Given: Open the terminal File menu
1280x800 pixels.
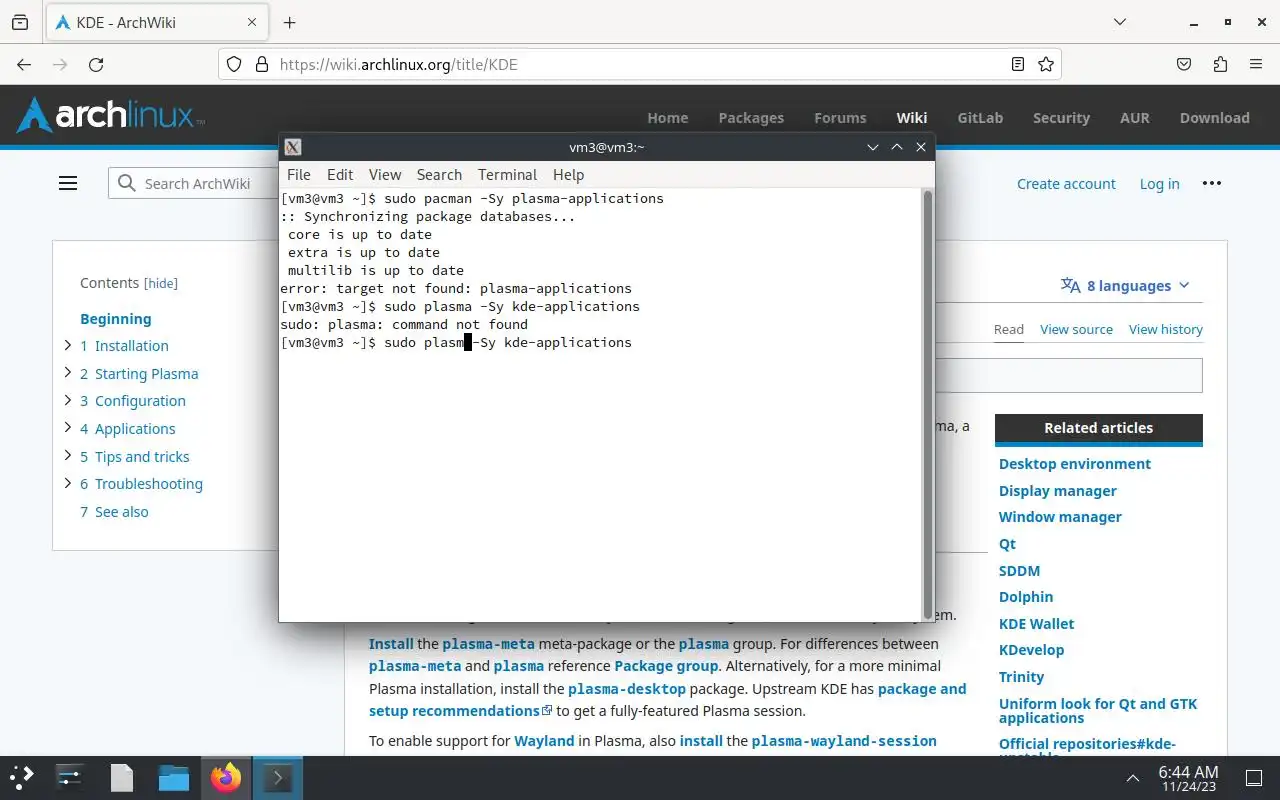Looking at the screenshot, I should pyautogui.click(x=299, y=174).
